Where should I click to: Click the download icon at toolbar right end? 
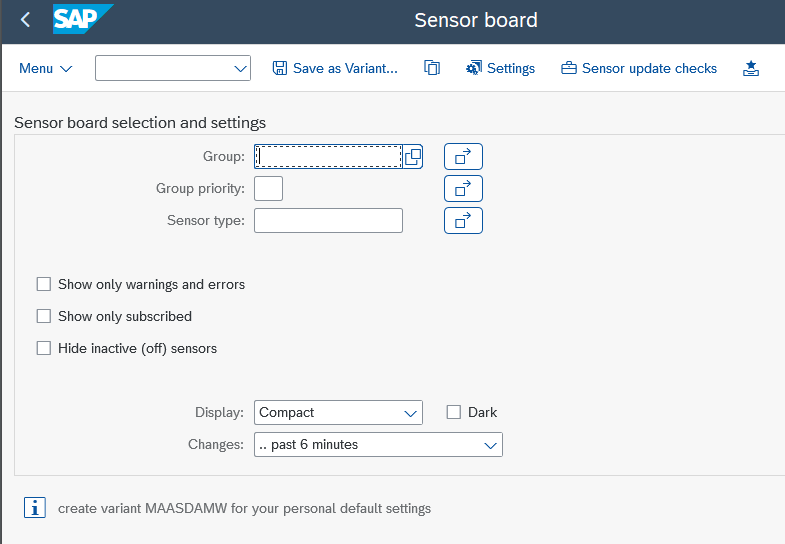pyautogui.click(x=751, y=68)
